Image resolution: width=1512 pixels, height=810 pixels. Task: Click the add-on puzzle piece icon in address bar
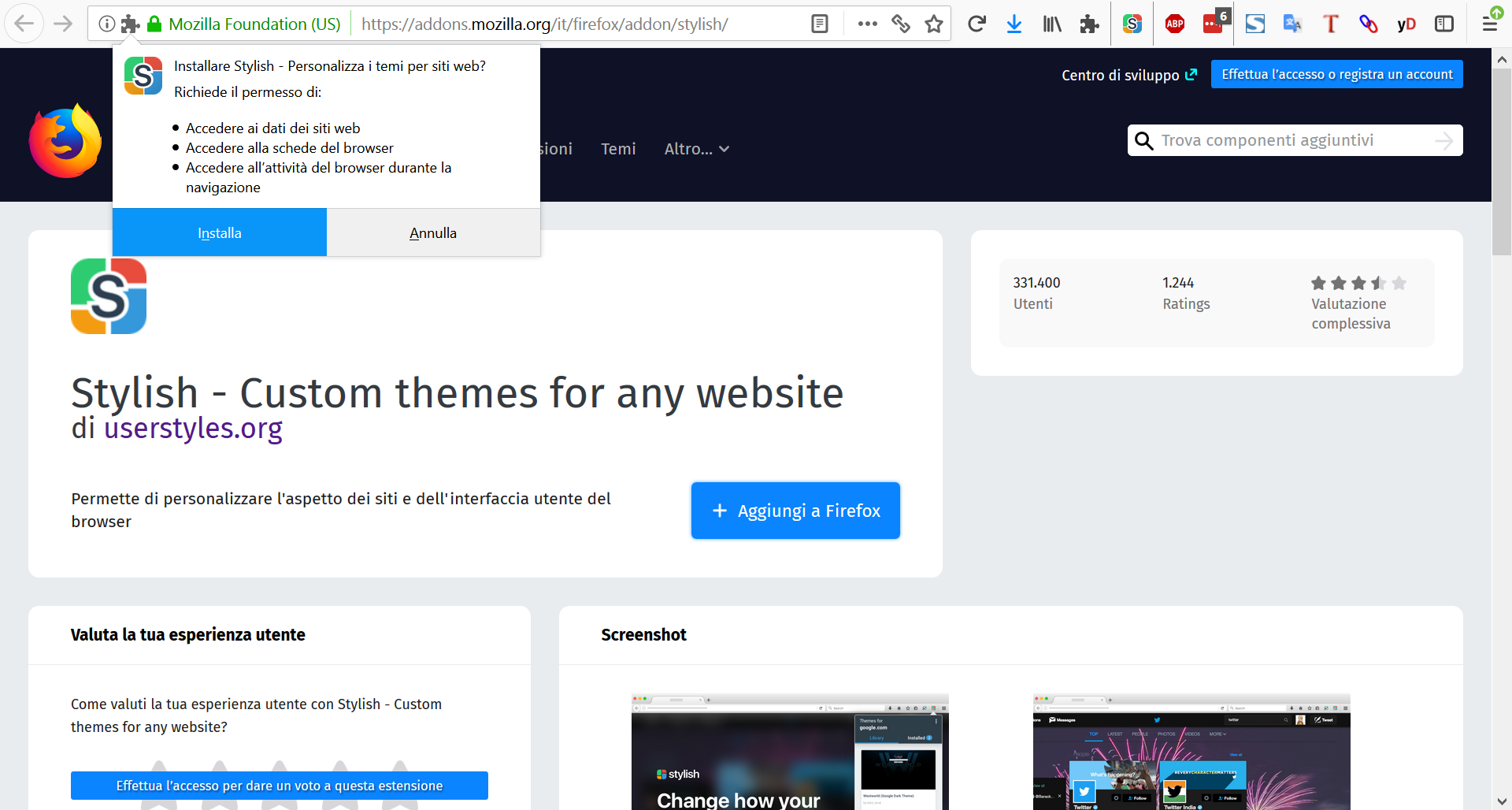click(x=131, y=24)
